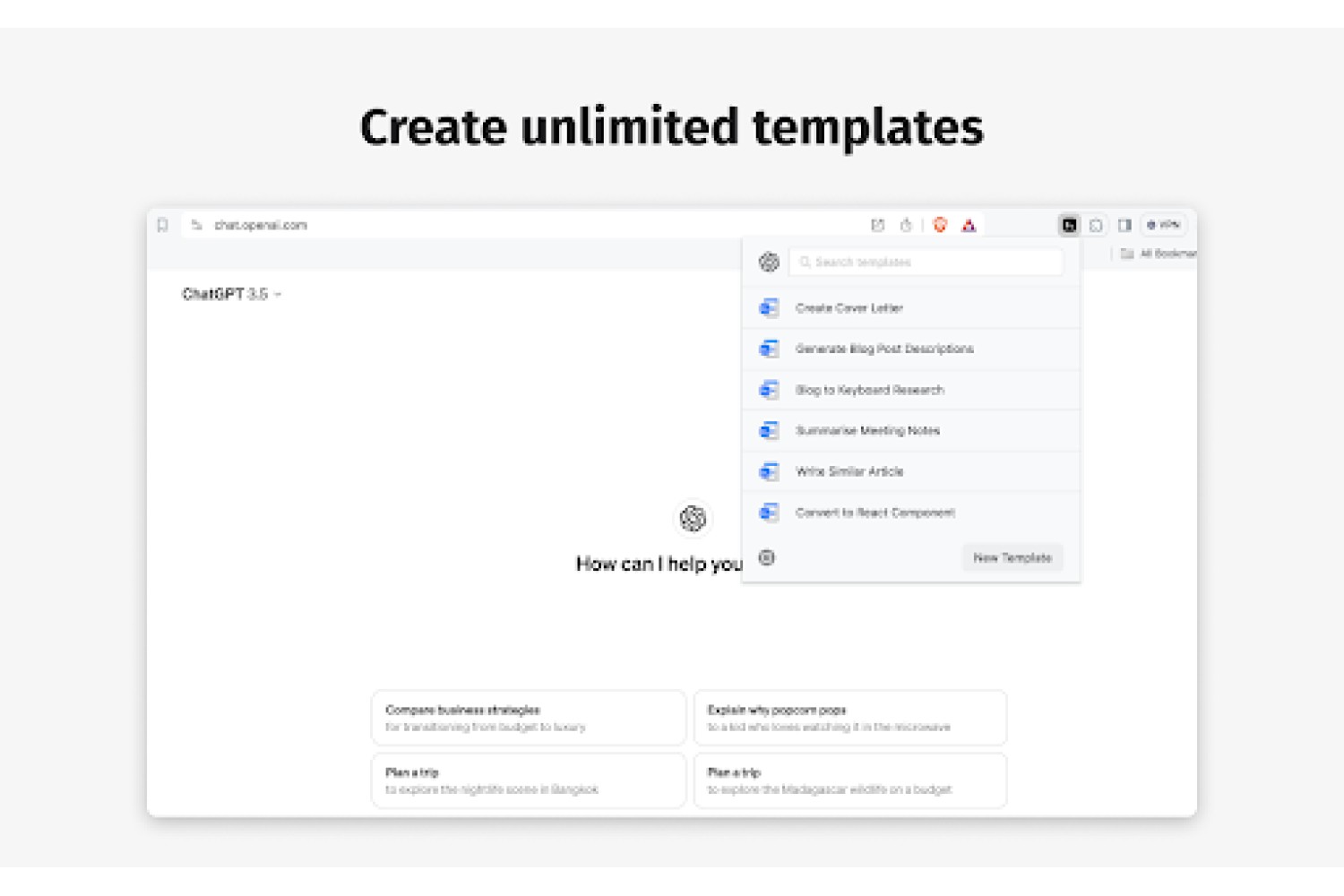Select Write Similar Article template
Viewport: 1344px width, 896px height.
[x=911, y=471]
